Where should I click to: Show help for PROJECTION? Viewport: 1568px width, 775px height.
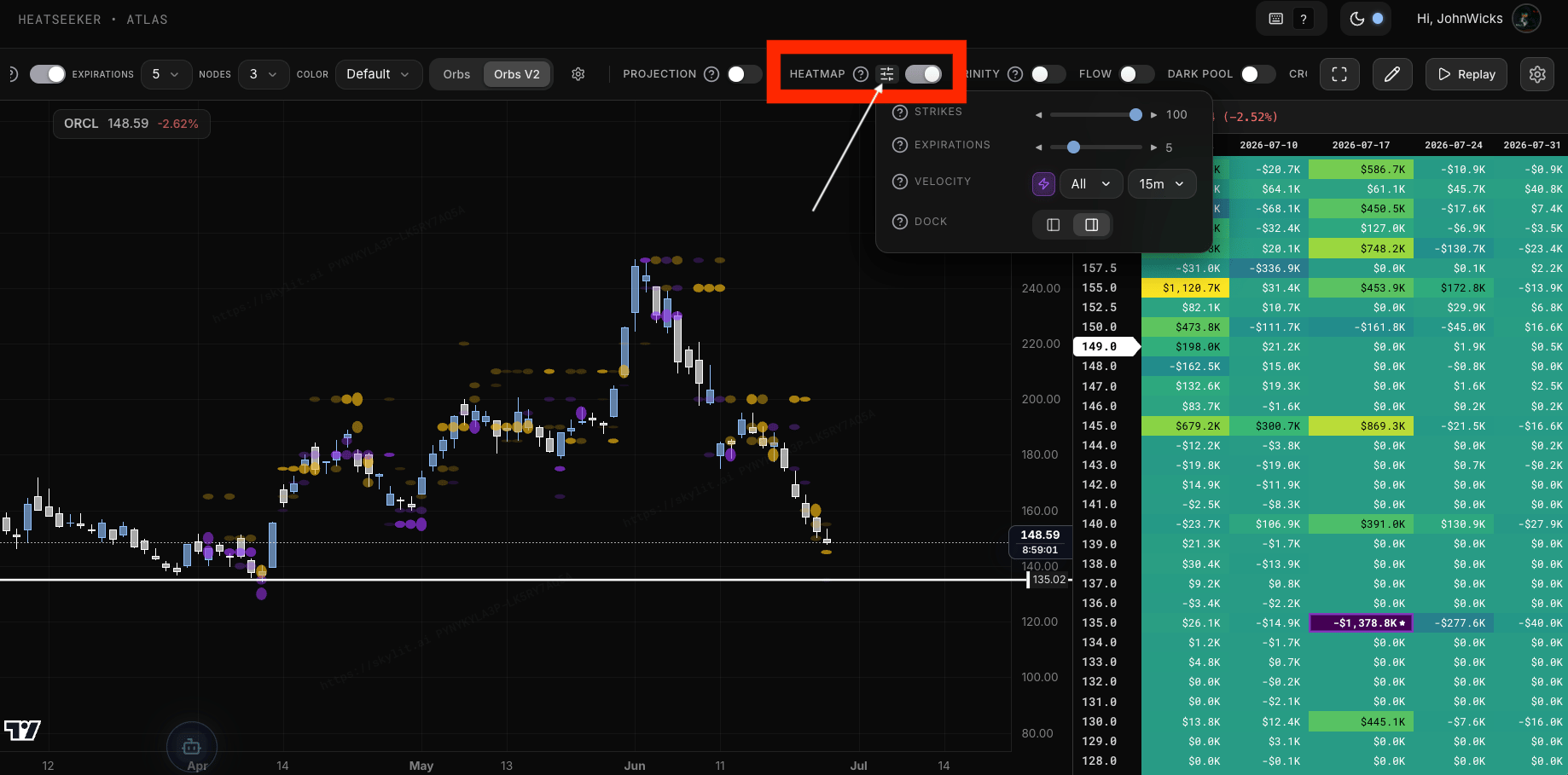[711, 74]
